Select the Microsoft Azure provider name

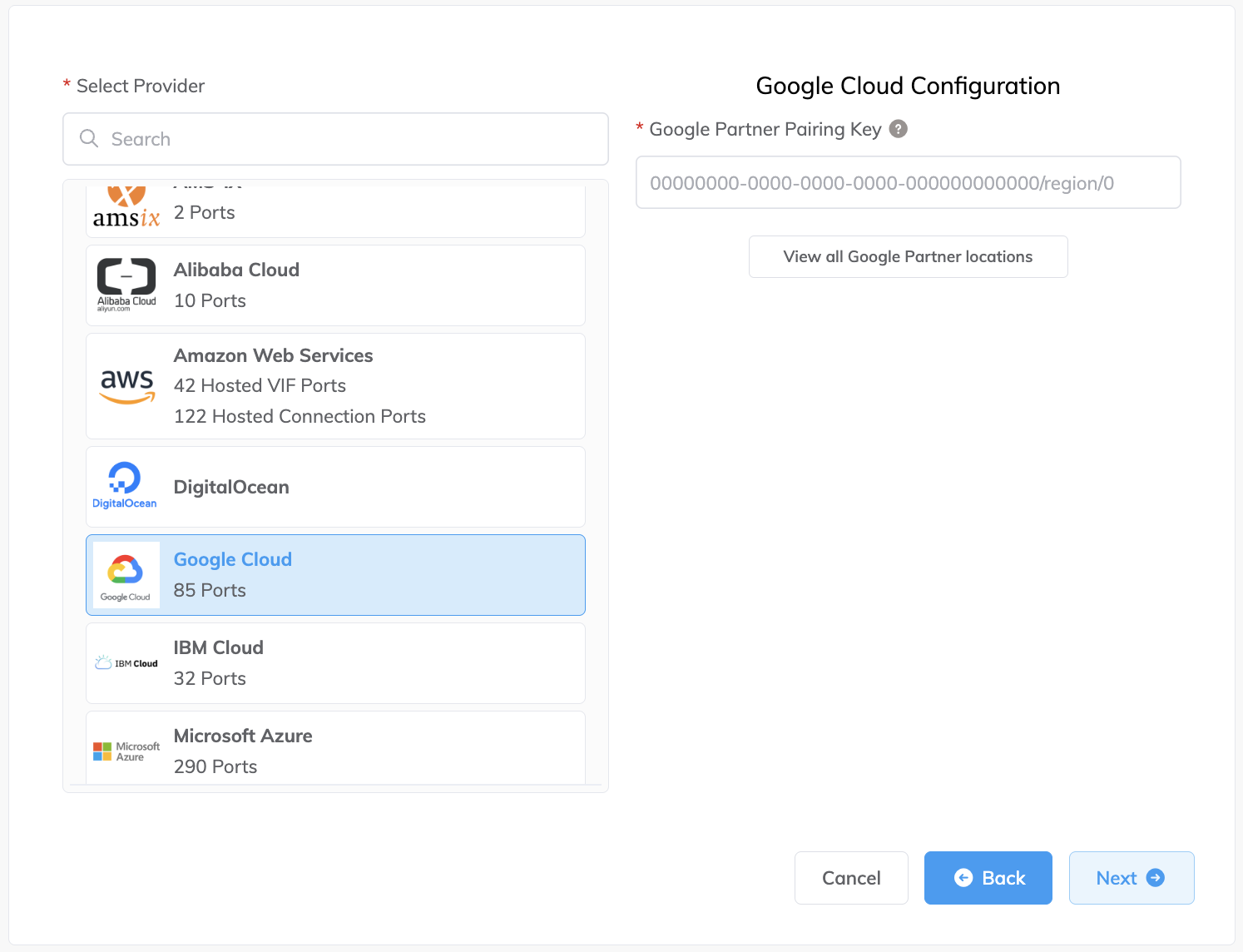pos(243,736)
